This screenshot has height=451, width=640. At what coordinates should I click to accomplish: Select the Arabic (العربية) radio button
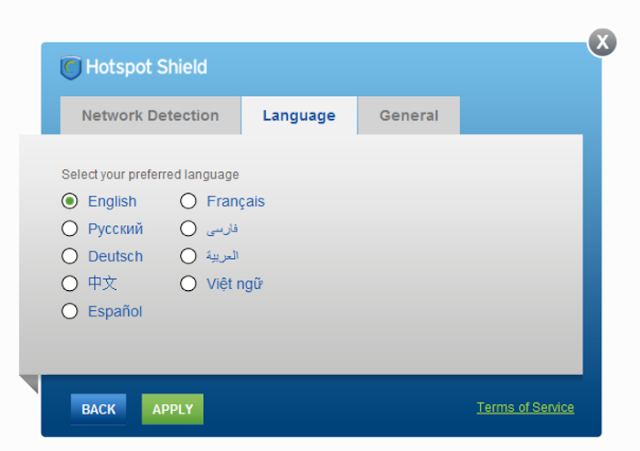pyautogui.click(x=188, y=256)
